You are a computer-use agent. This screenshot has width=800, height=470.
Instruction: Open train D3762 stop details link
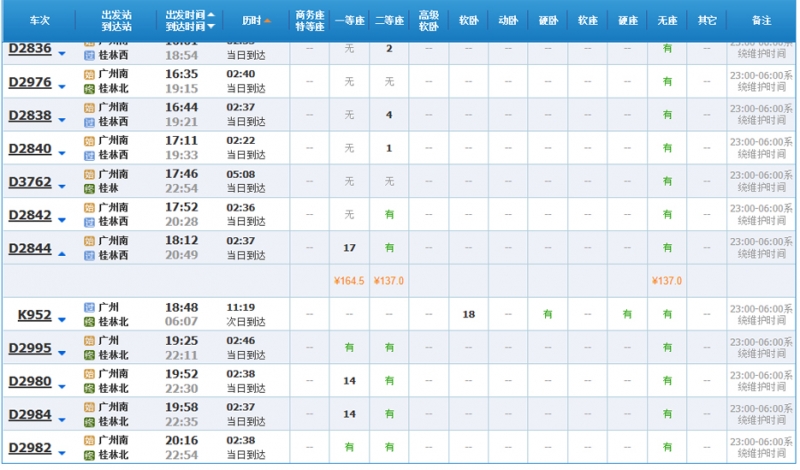pyautogui.click(x=29, y=182)
